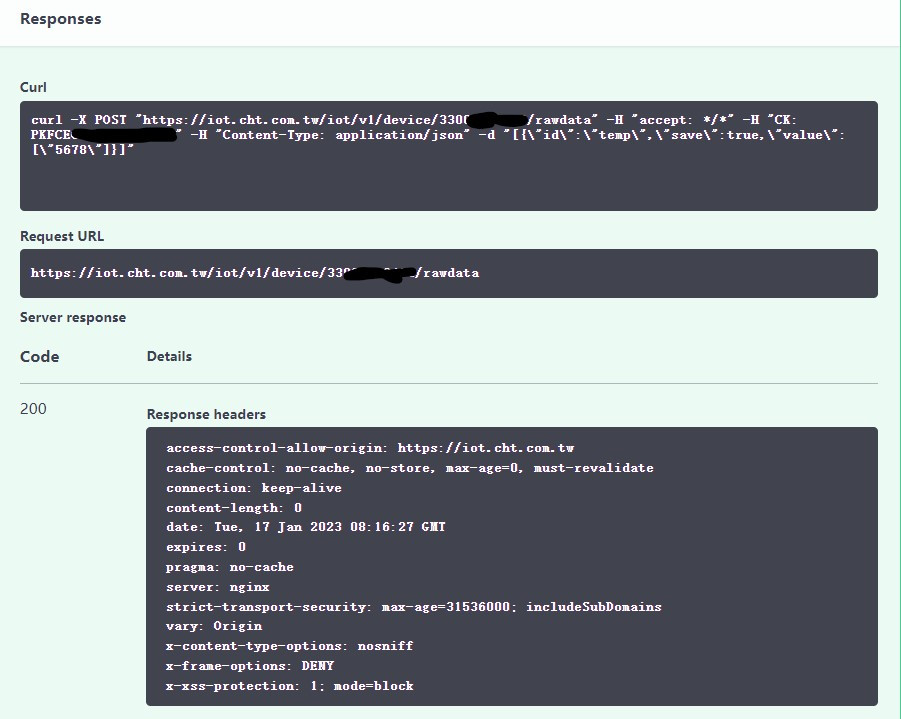Click the Details column header
This screenshot has width=901, height=719.
(x=170, y=356)
